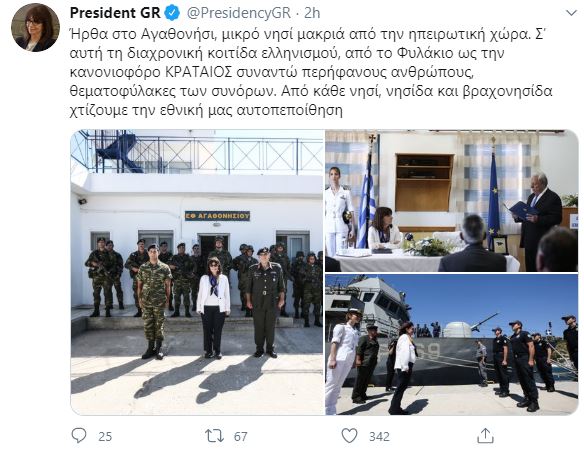The image size is (584, 451).
Task: Open photo of navy ship greeting
Action: (x=452, y=345)
